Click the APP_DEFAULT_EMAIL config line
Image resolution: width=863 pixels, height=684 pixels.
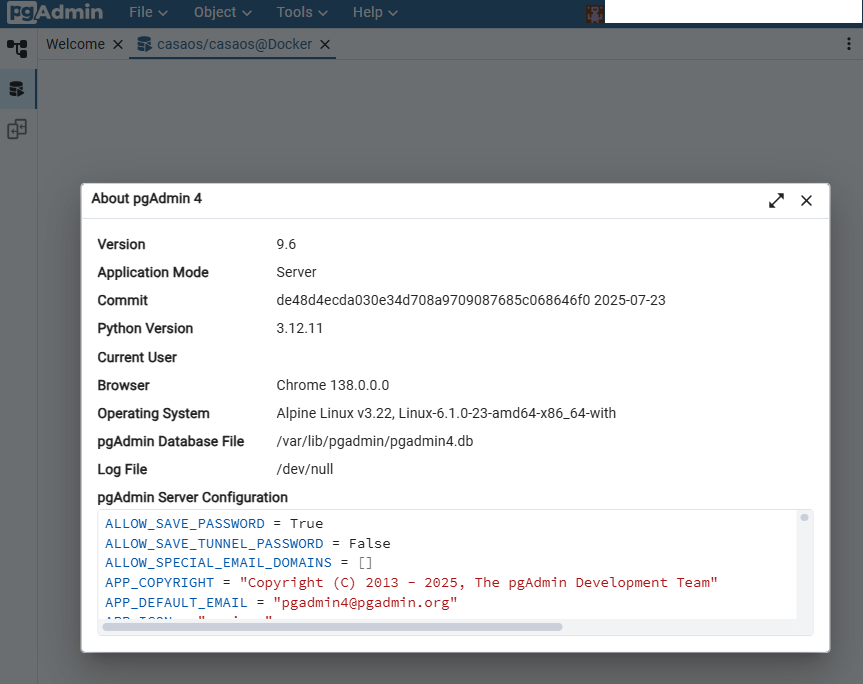click(281, 603)
